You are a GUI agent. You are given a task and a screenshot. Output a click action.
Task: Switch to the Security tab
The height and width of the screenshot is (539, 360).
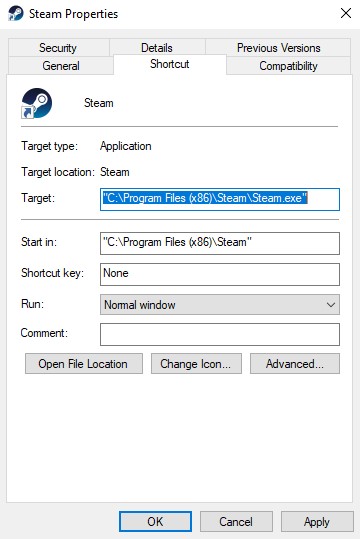58,48
